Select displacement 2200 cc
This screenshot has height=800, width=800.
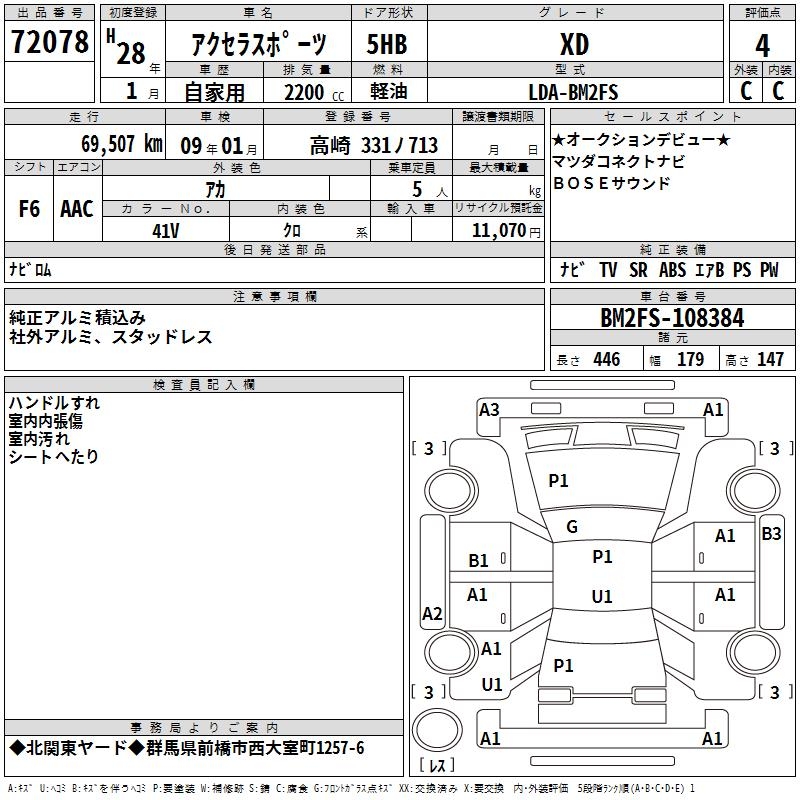(x=314, y=92)
